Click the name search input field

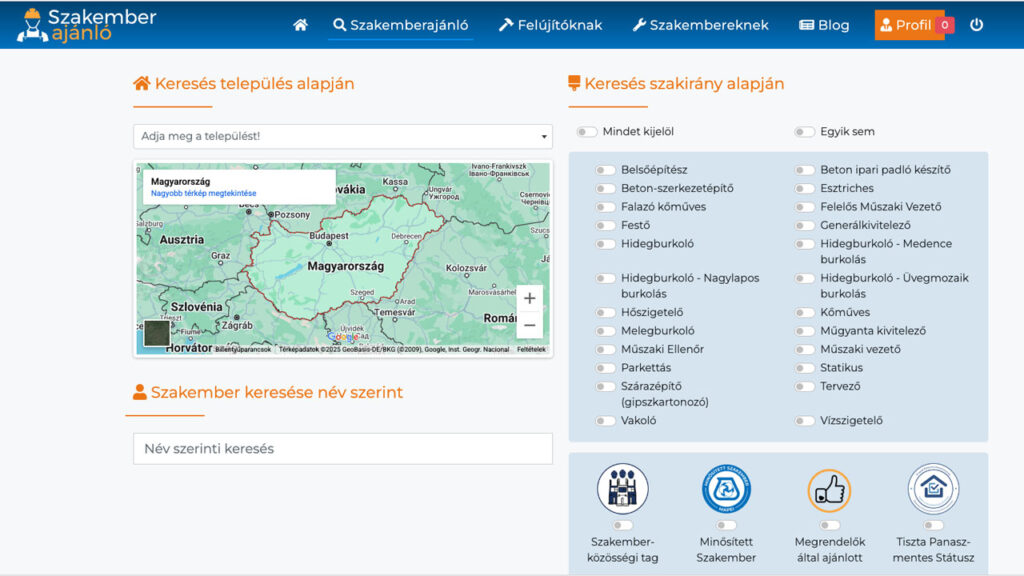(343, 449)
